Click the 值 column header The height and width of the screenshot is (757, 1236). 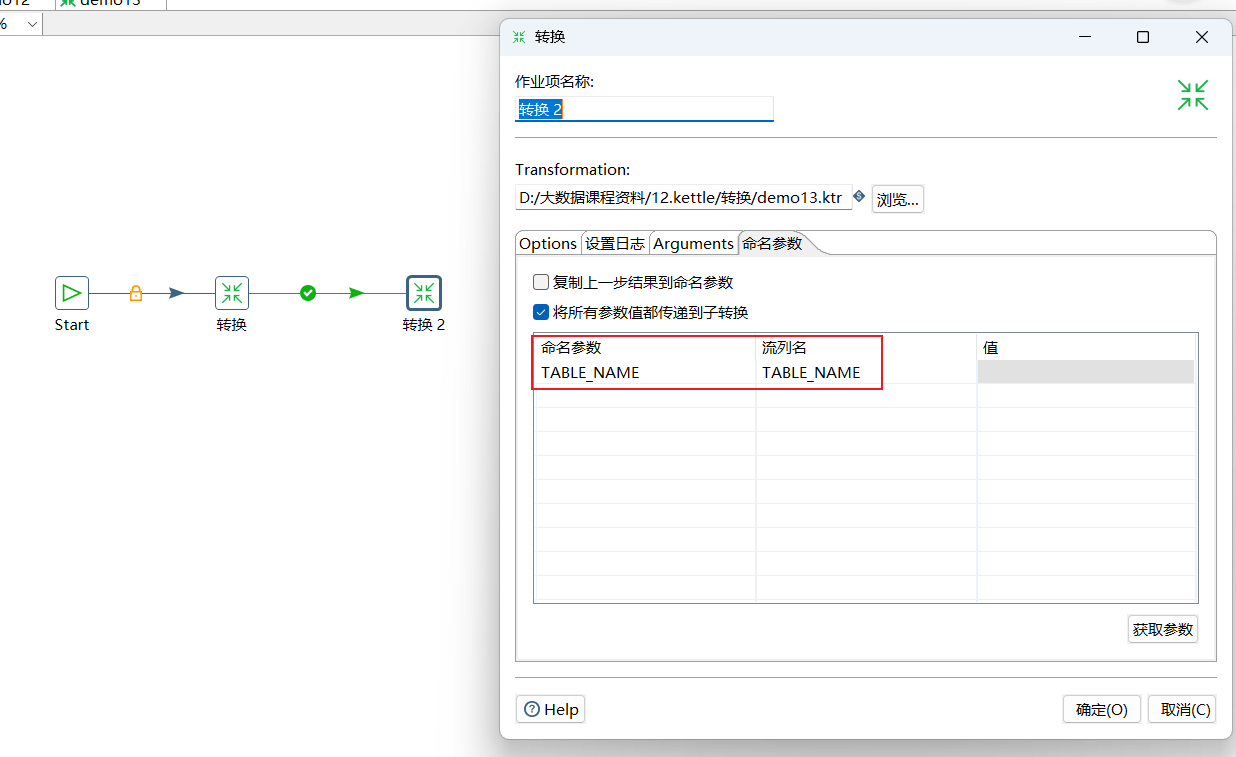[1086, 348]
